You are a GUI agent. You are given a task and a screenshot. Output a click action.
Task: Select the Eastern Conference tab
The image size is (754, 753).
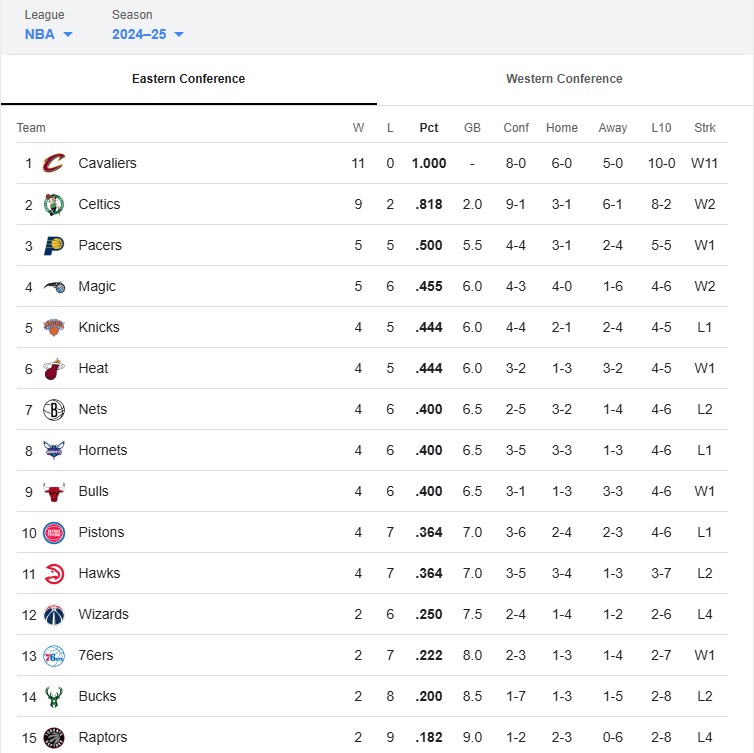(x=188, y=79)
